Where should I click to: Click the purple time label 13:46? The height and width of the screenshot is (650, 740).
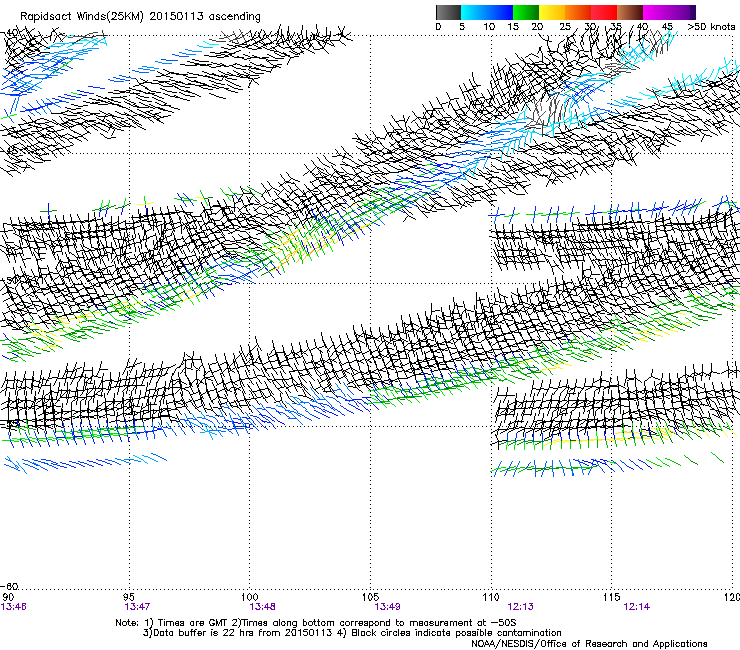(14, 607)
